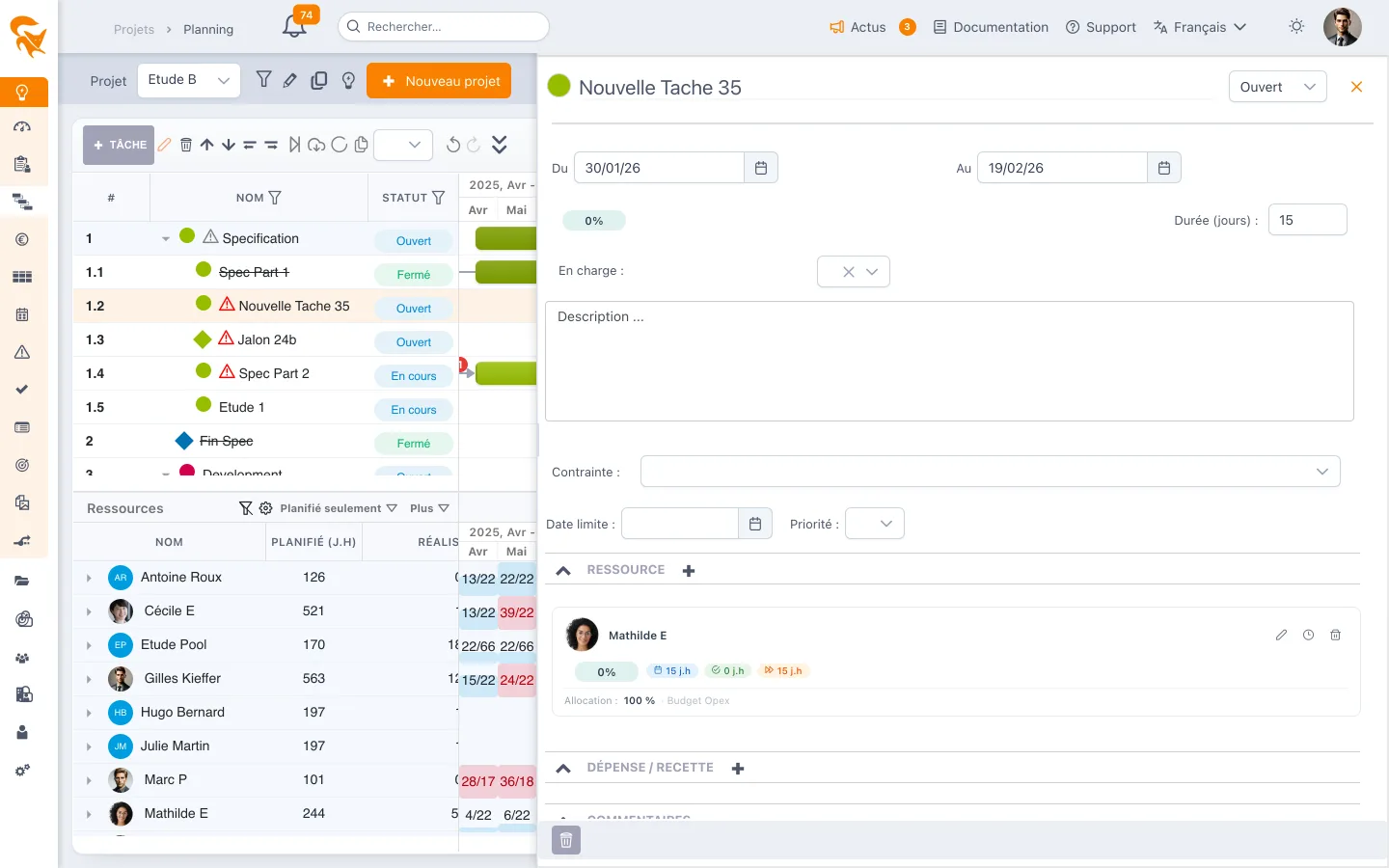
Task: Open the calendar picker for the Au date
Action: point(1164,168)
